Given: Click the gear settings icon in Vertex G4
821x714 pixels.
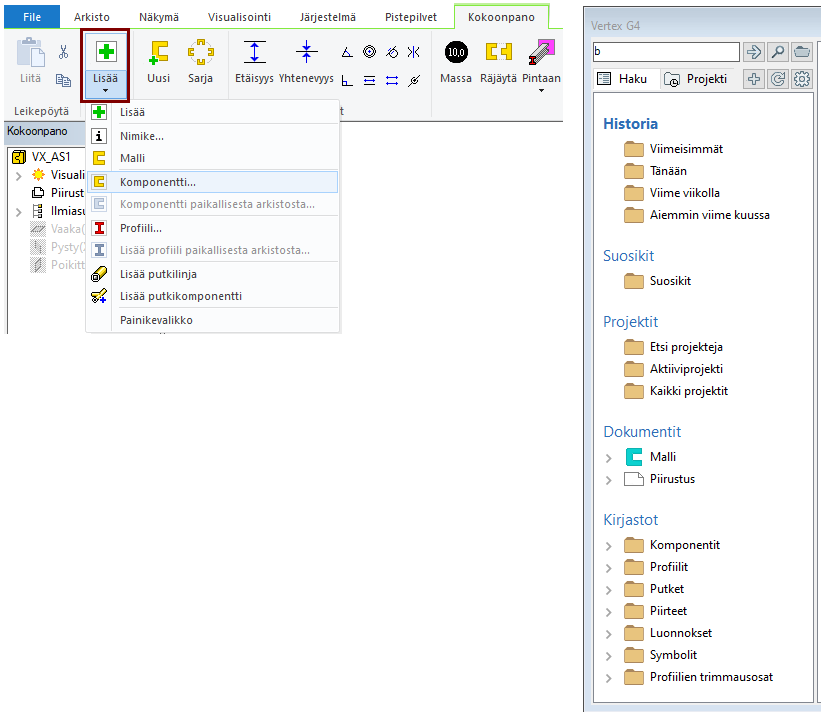Looking at the screenshot, I should pos(801,79).
